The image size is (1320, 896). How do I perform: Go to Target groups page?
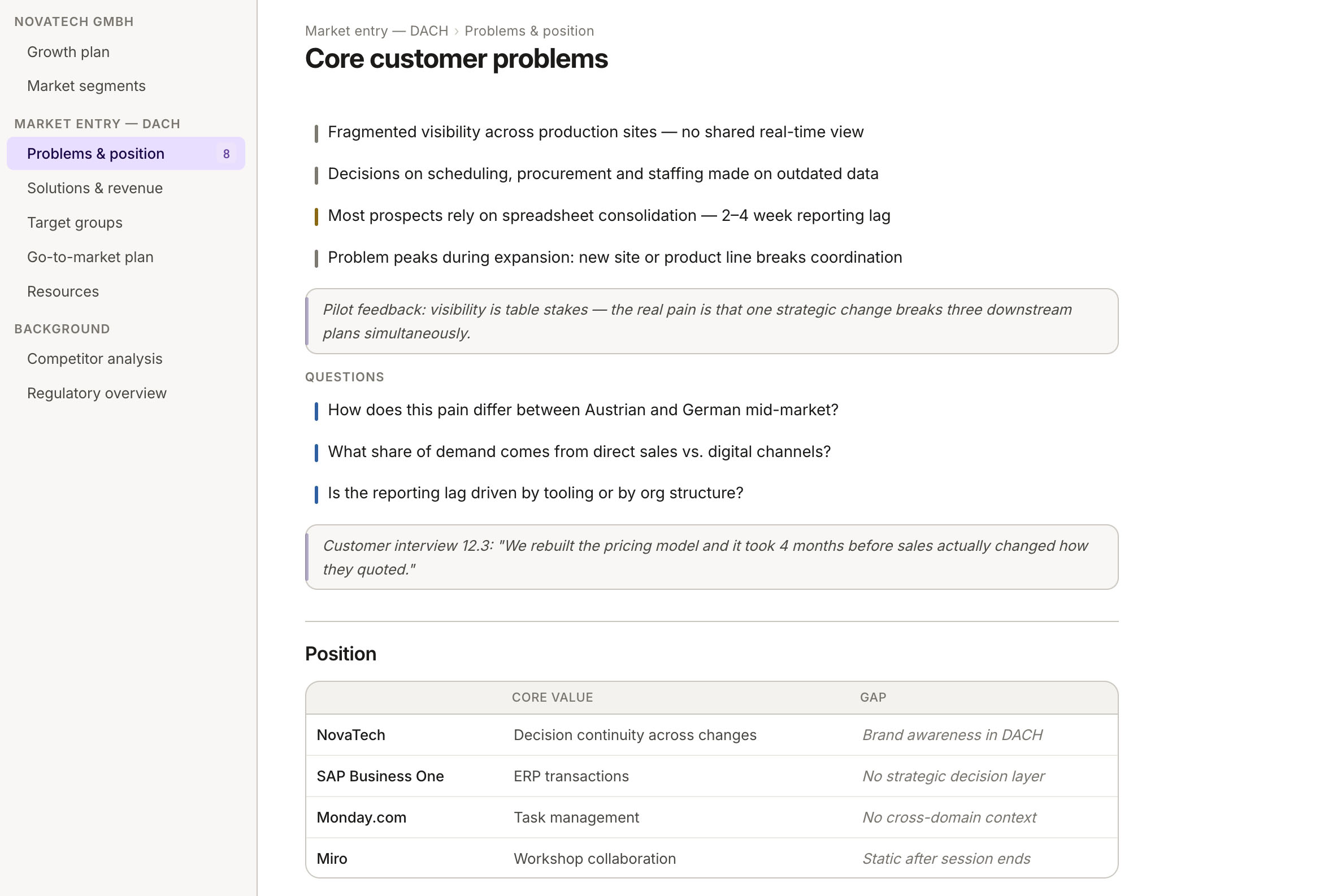(x=75, y=223)
